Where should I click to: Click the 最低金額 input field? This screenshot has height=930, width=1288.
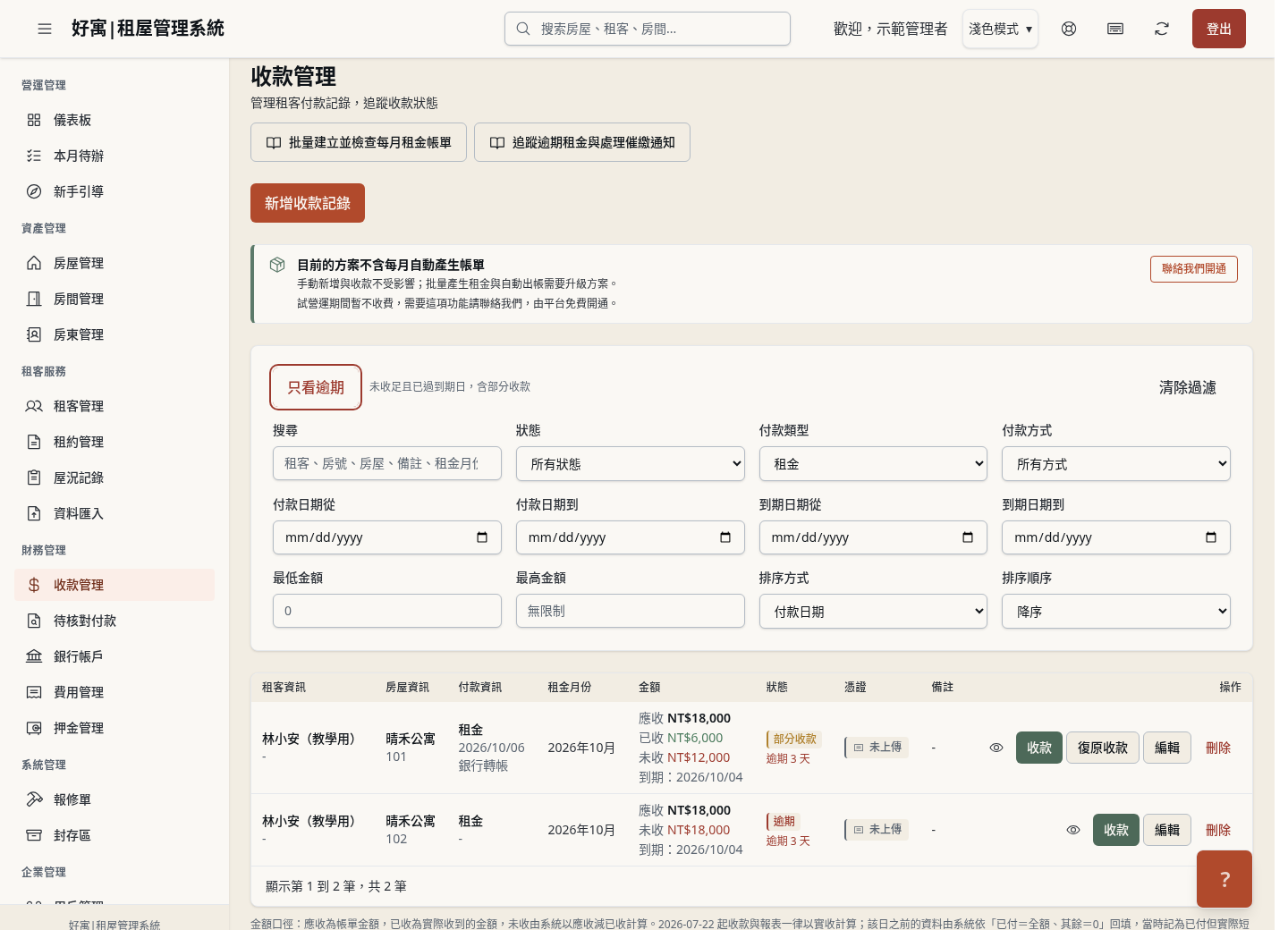pyautogui.click(x=387, y=611)
